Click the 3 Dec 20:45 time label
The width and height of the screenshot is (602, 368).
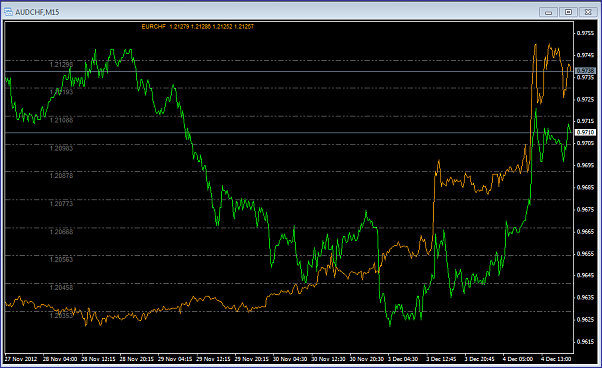(x=480, y=359)
